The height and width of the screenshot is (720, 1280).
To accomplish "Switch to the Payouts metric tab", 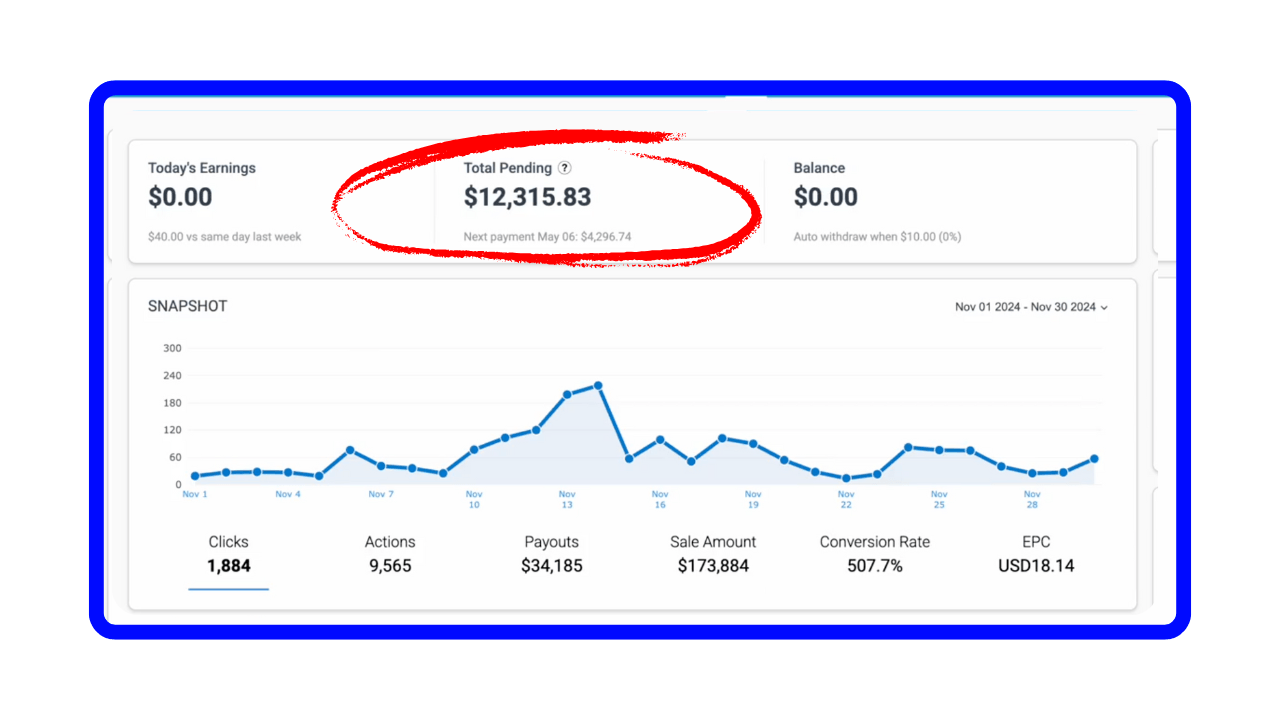I will [x=551, y=554].
